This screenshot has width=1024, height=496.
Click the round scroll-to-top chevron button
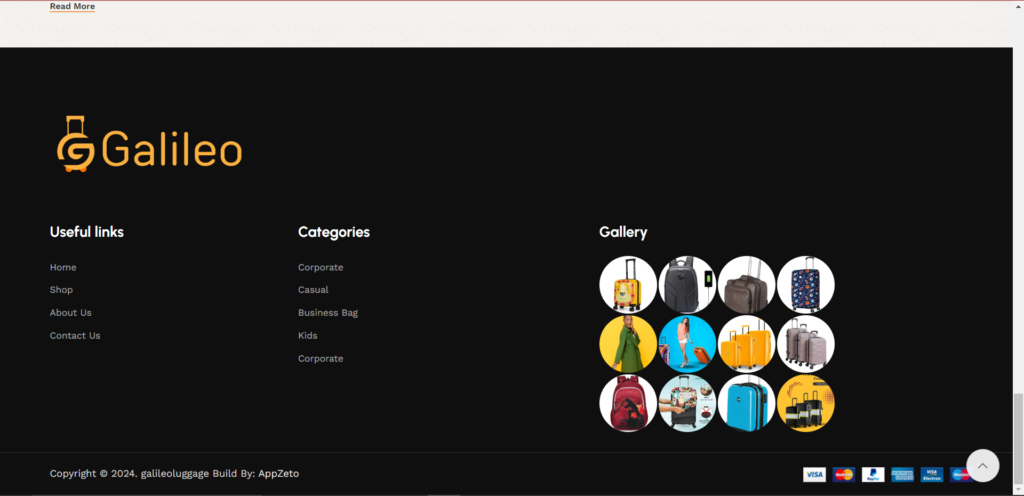[x=982, y=465]
